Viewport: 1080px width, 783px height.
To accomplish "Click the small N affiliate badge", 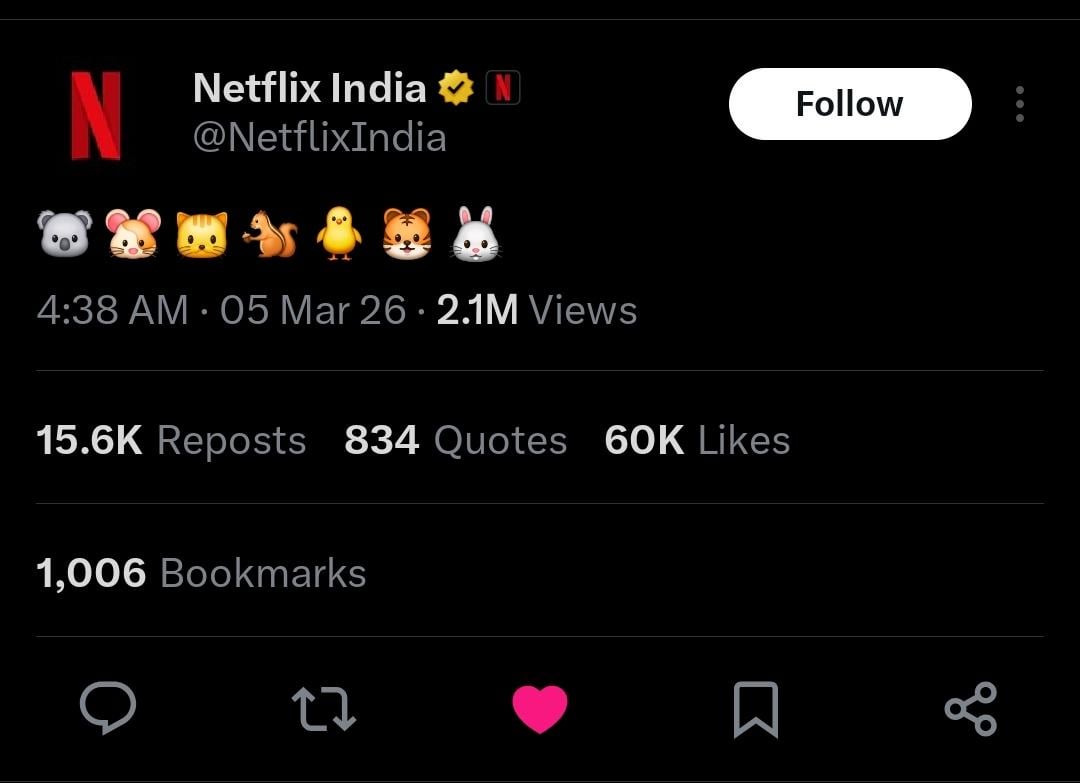I will pos(505,87).
